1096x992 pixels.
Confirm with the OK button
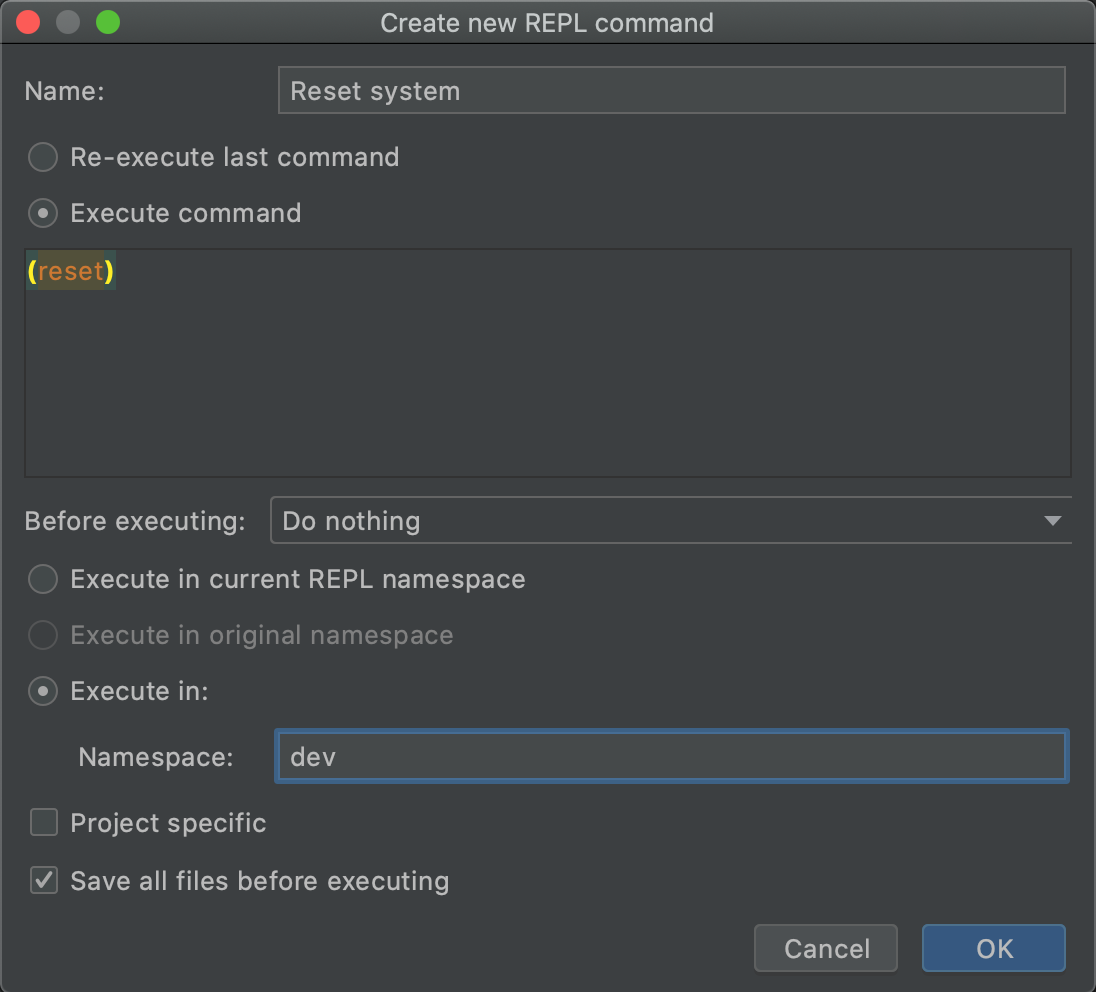click(993, 948)
